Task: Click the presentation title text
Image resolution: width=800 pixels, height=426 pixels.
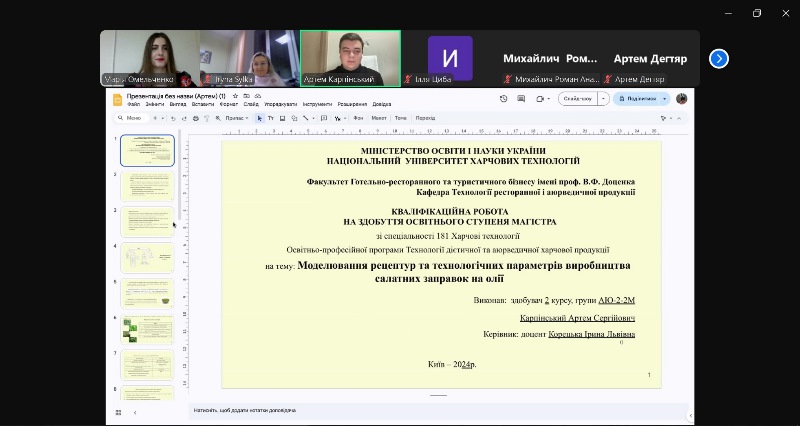Action: click(x=176, y=96)
